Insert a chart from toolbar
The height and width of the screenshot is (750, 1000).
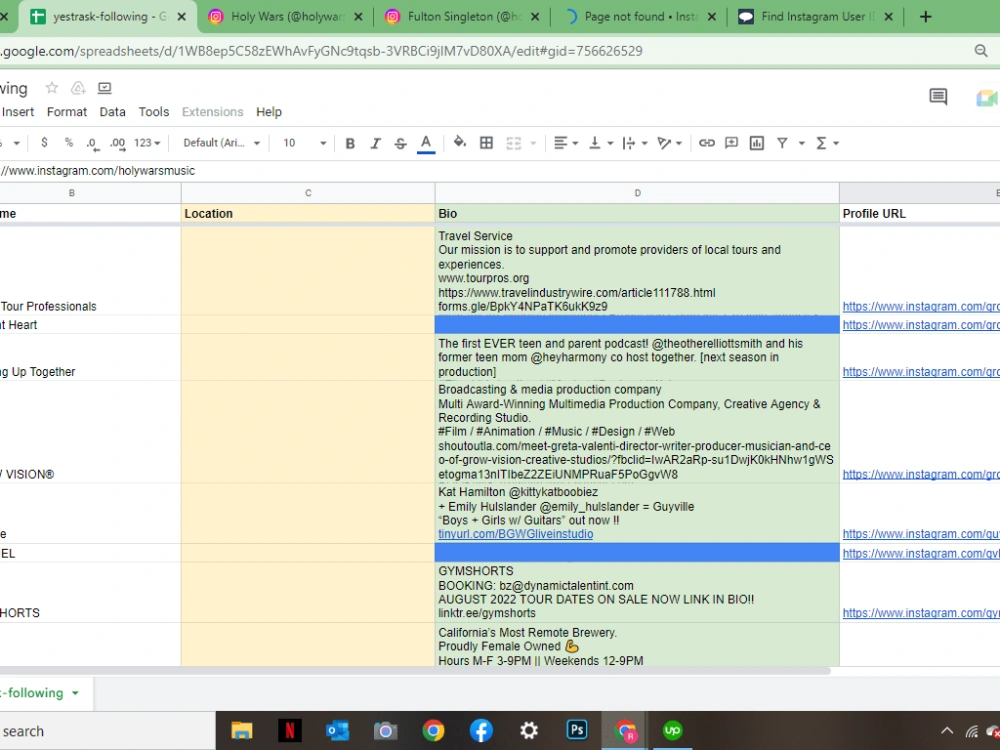click(x=757, y=143)
